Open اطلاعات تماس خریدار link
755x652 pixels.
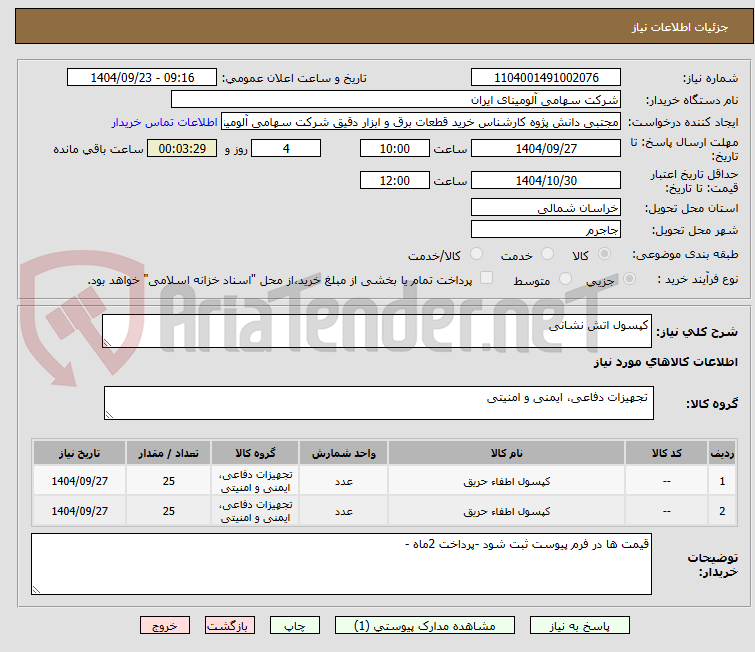(x=165, y=122)
